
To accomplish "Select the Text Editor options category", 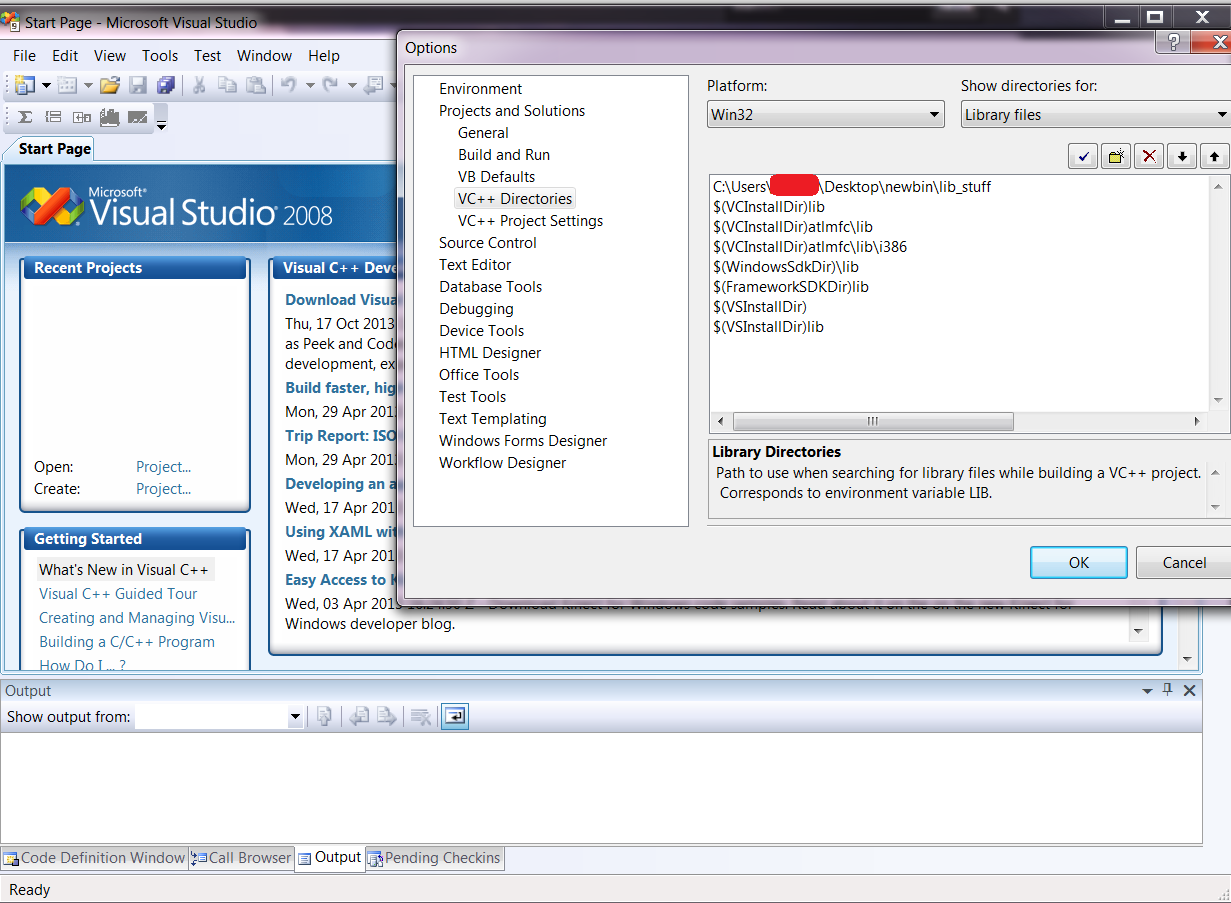I will pos(475,265).
